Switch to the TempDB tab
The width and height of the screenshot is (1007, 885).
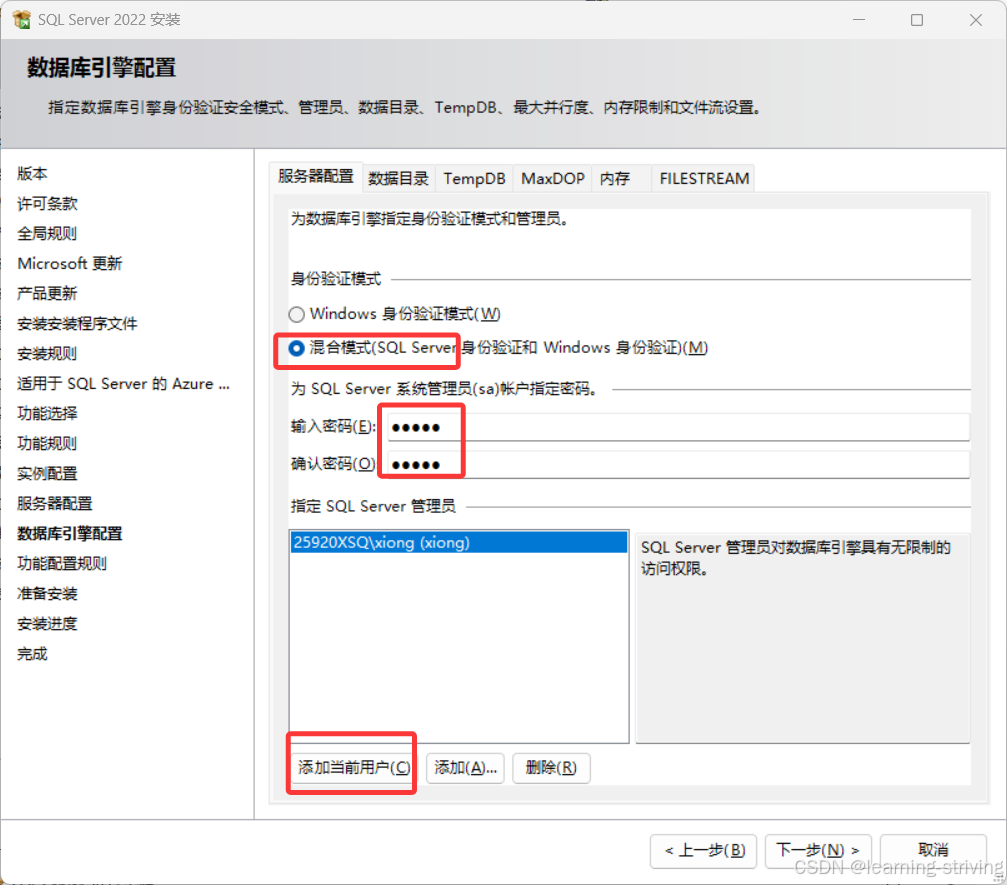pos(474,179)
